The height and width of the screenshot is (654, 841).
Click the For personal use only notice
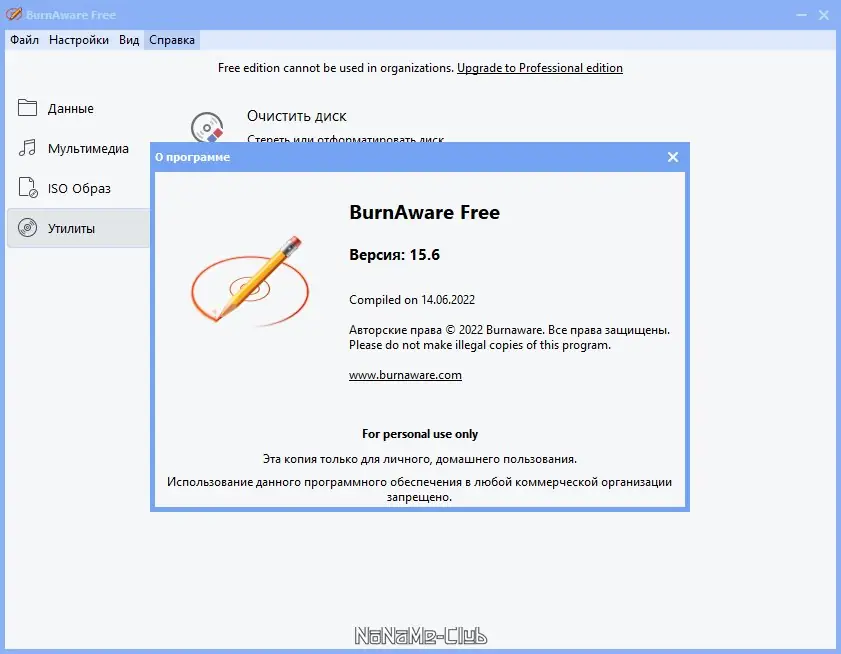(x=420, y=434)
